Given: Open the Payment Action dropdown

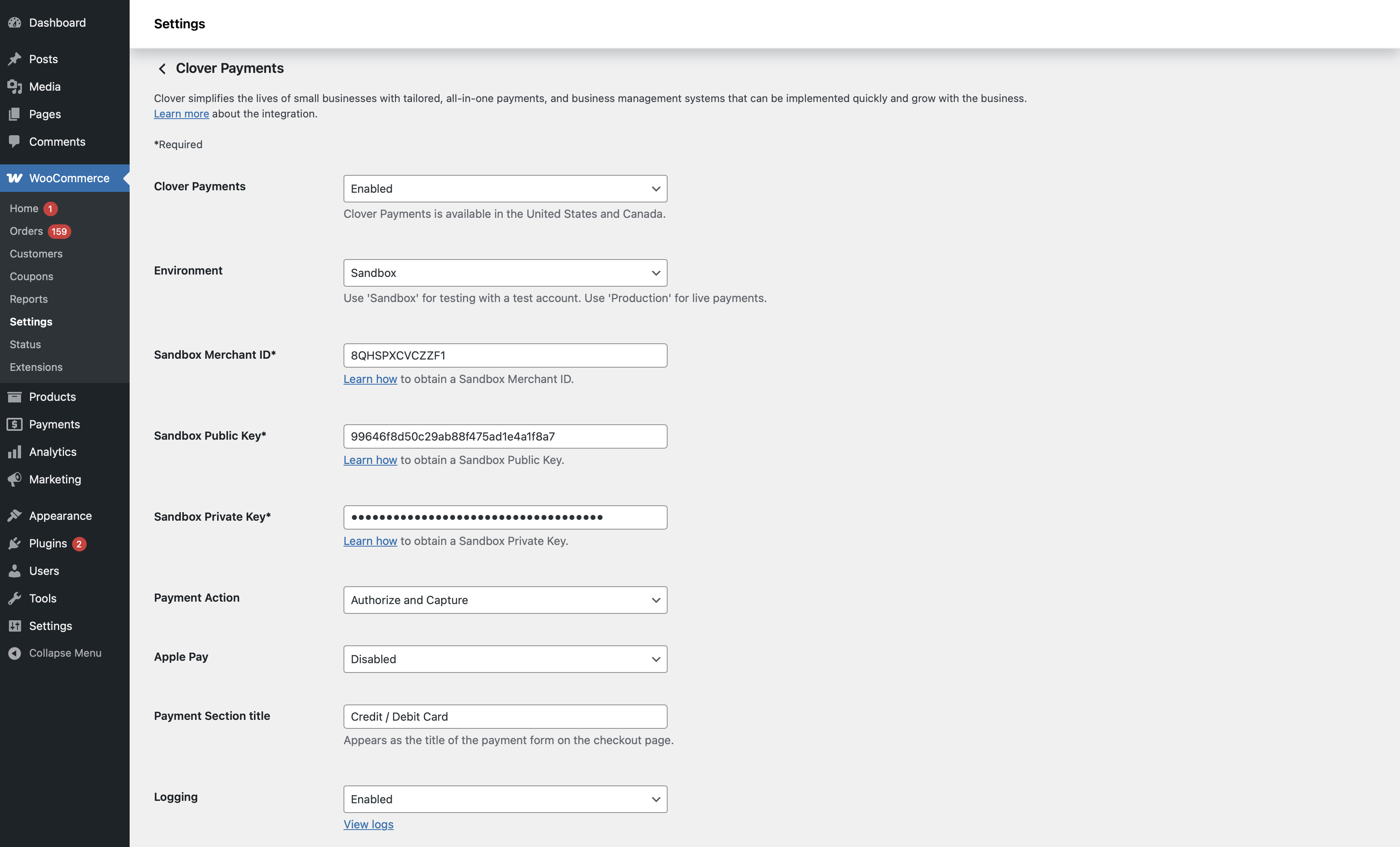Looking at the screenshot, I should (505, 600).
